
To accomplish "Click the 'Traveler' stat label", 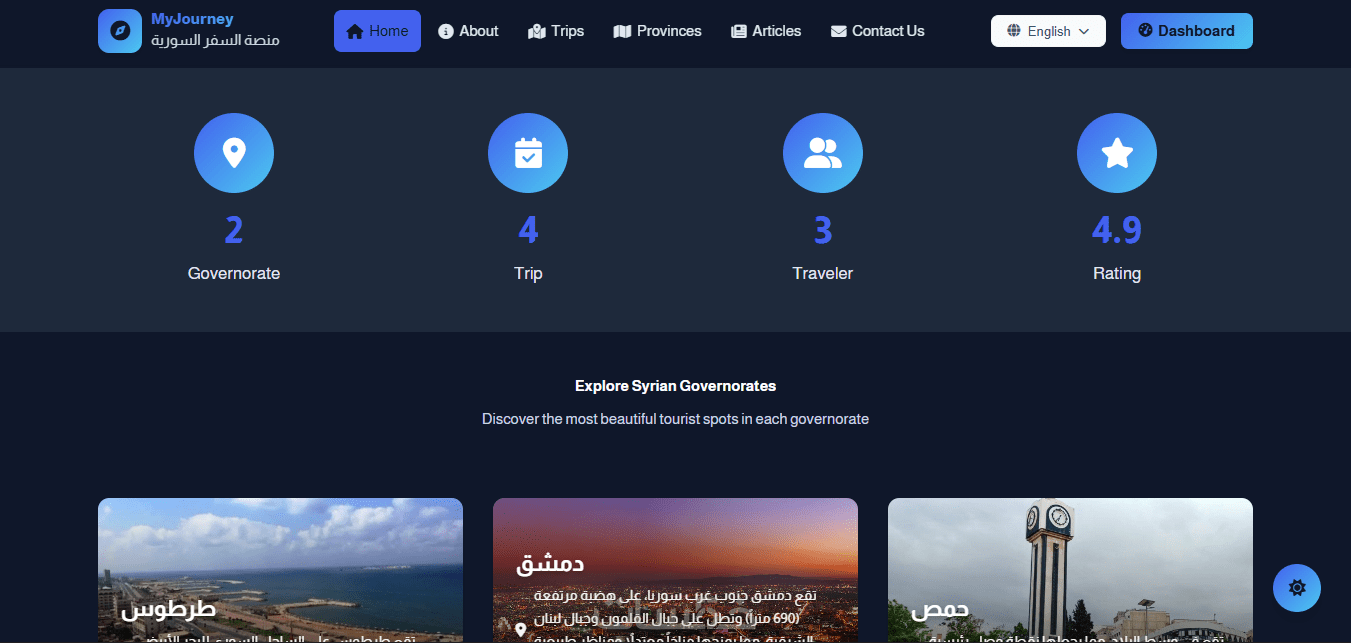I will click(x=823, y=273).
